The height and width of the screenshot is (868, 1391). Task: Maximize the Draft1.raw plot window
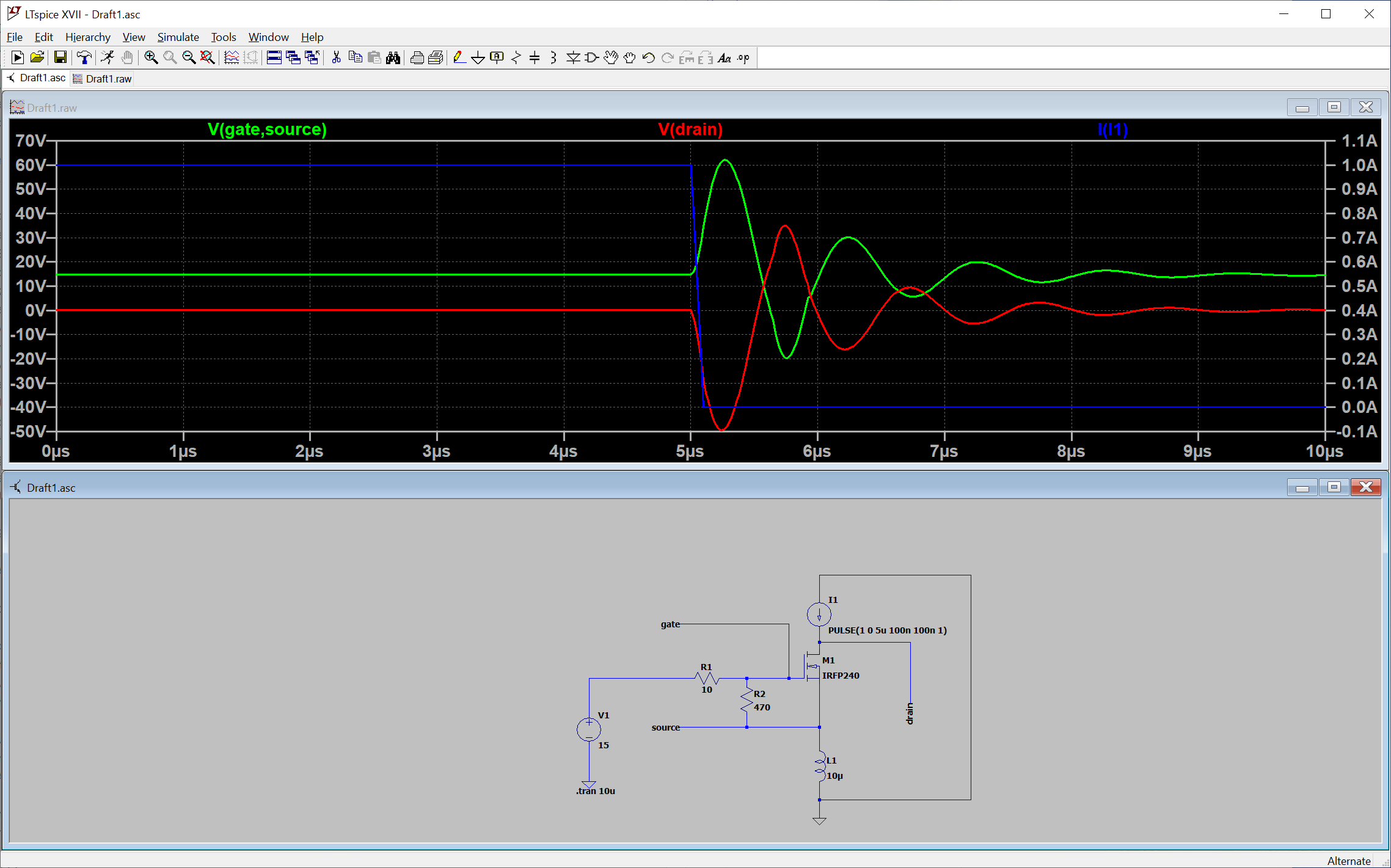pos(1334,108)
